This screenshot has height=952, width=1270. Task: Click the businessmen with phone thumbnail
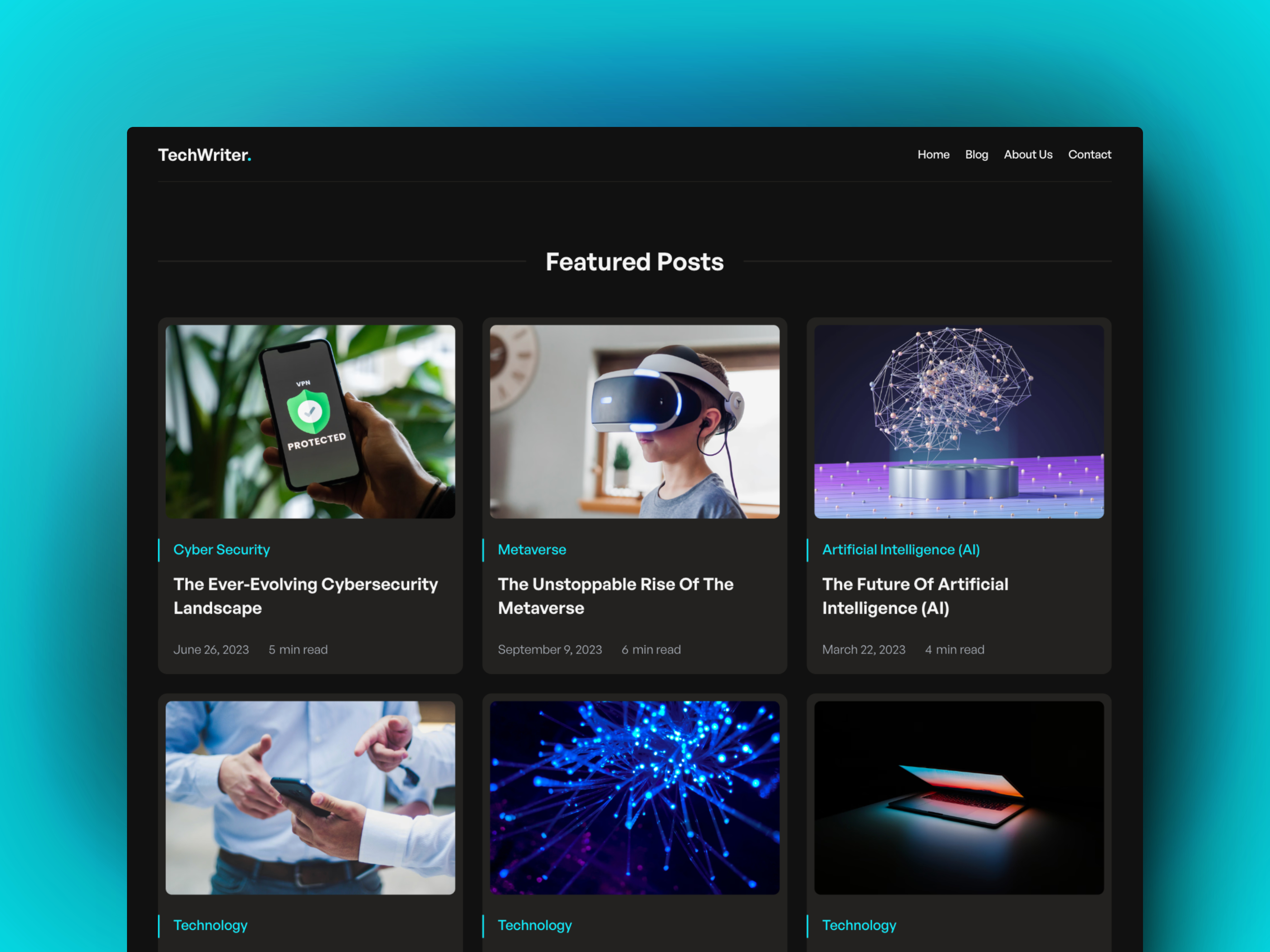309,797
